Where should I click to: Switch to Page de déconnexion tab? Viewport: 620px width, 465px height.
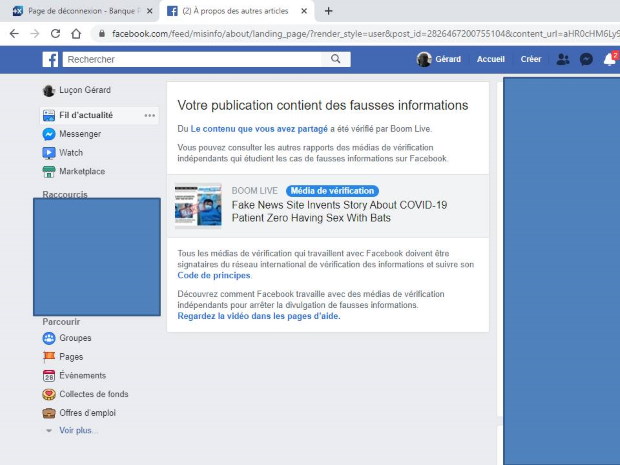(x=80, y=11)
